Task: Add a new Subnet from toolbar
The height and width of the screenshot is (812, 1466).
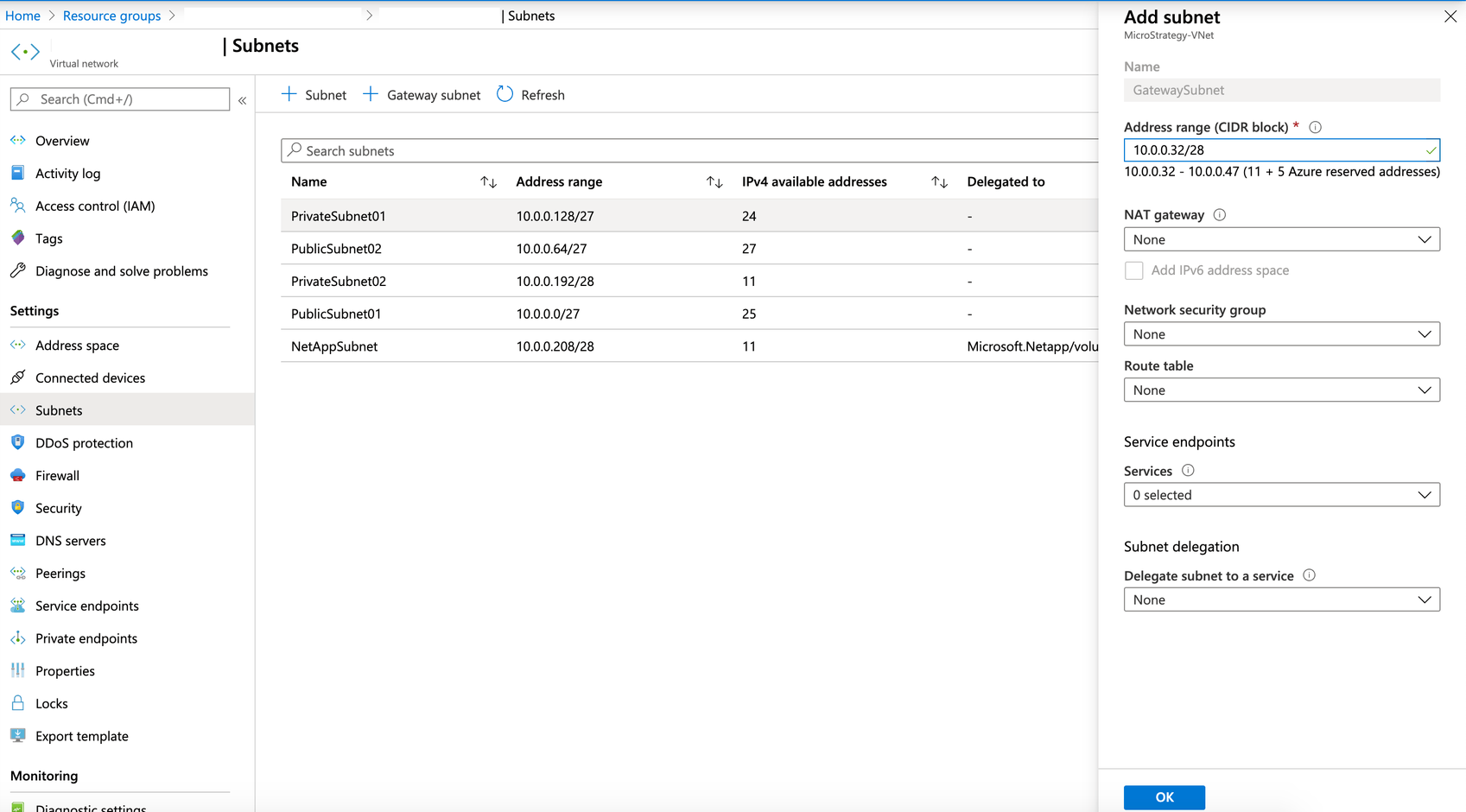Action: 314,95
